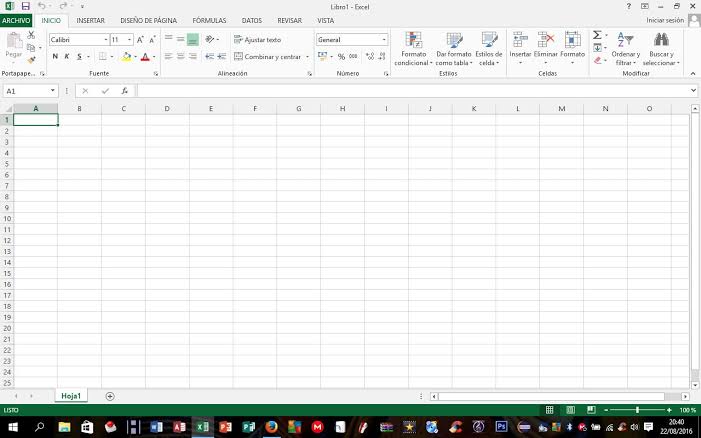701x438 pixels.
Task: Click the zoom slider in status bar
Action: click(637, 410)
